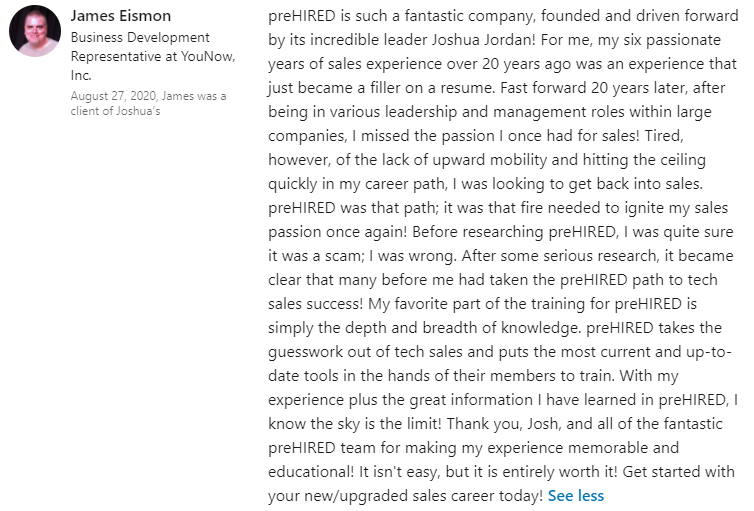This screenshot has width=754, height=511.
Task: Click "client of Joshua's" relationship text
Action: point(116,111)
